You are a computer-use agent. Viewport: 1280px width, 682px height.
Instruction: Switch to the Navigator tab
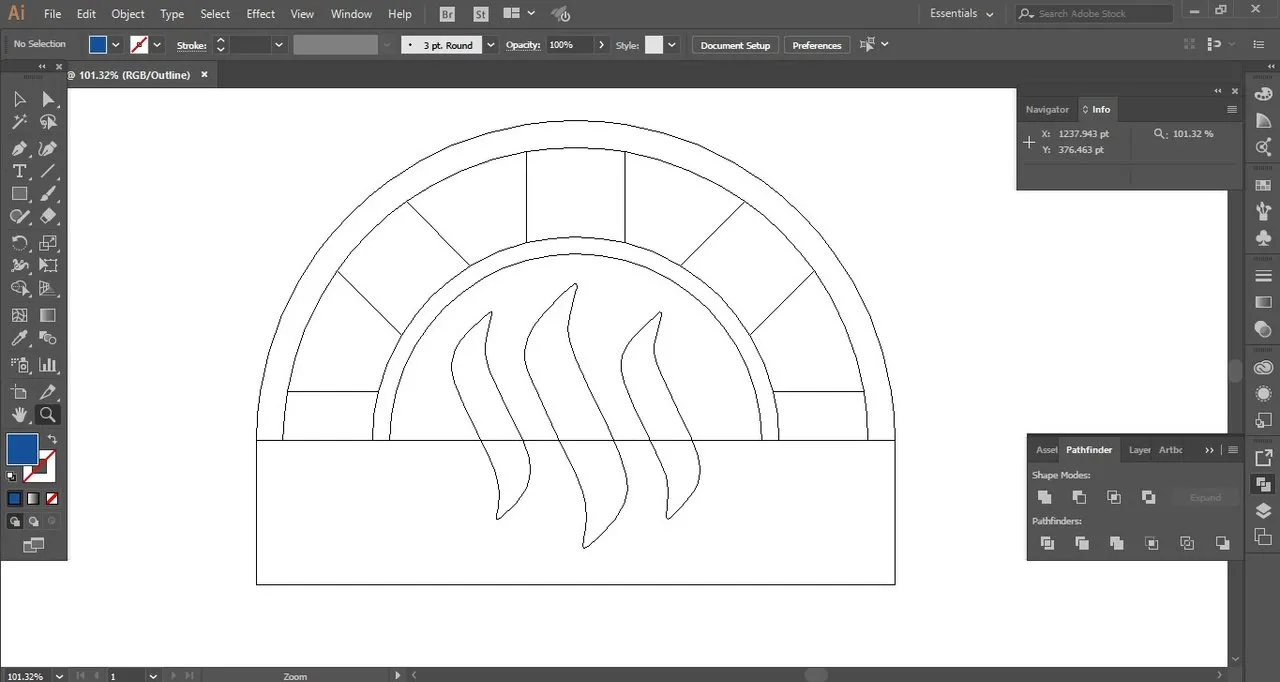pyautogui.click(x=1047, y=109)
